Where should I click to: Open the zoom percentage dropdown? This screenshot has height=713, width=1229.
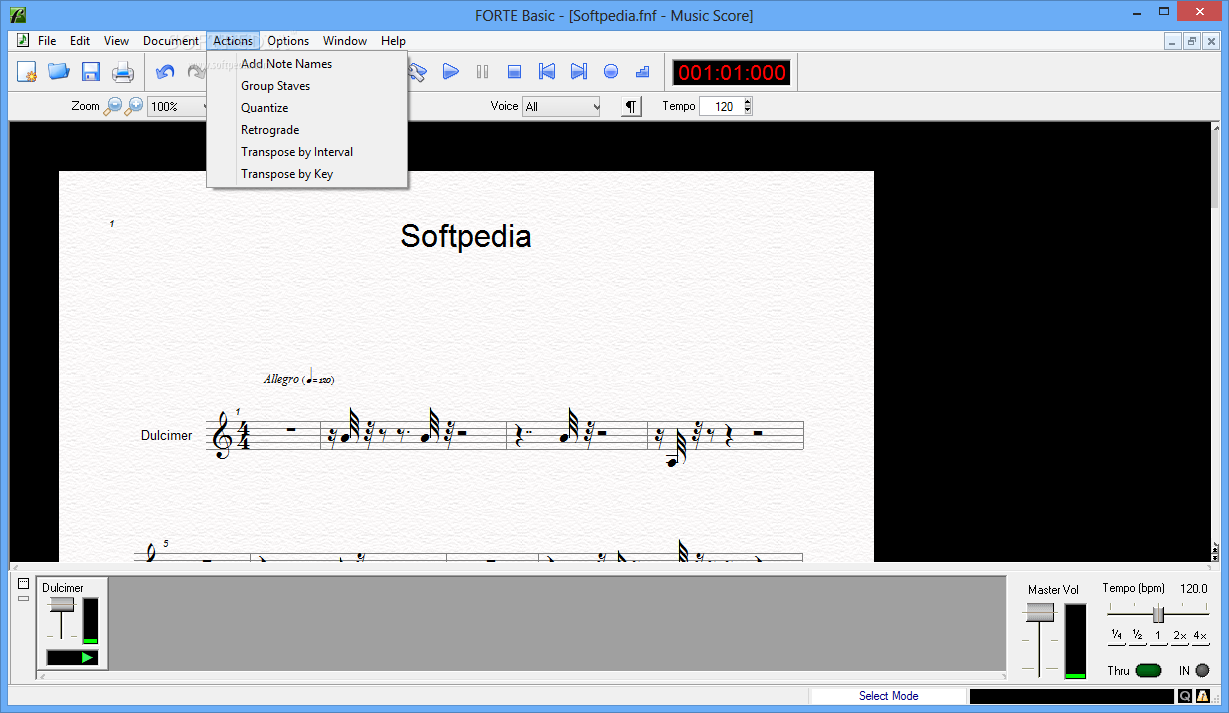click(177, 106)
